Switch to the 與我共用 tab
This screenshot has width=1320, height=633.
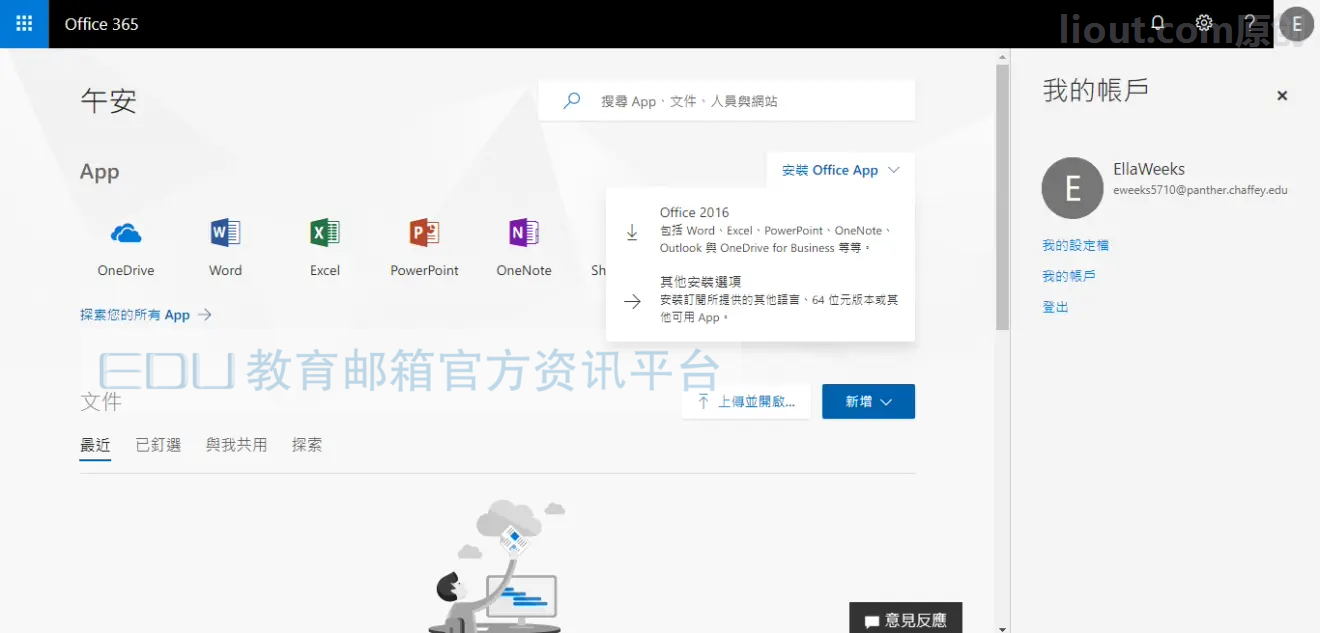point(236,445)
